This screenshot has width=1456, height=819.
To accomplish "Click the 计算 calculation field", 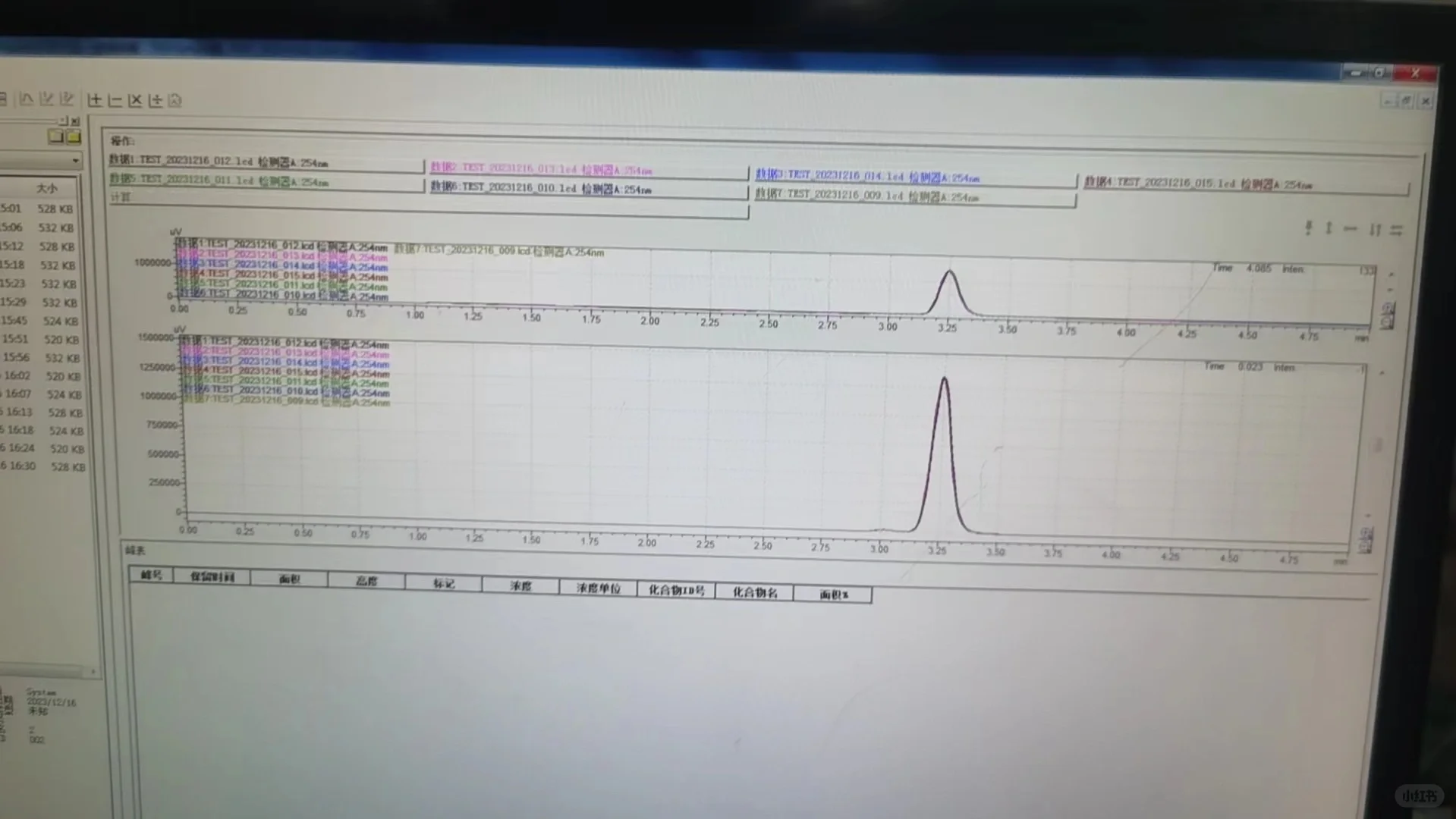I will (429, 203).
